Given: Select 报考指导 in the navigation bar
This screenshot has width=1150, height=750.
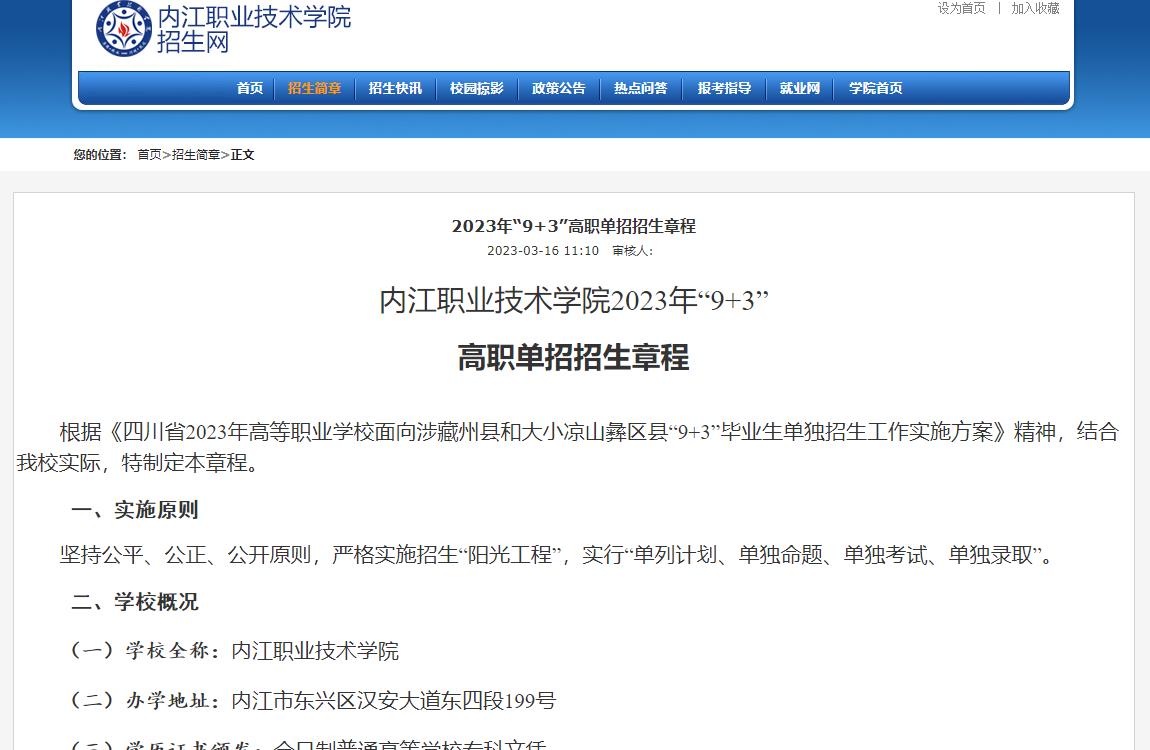Looking at the screenshot, I should 725,88.
